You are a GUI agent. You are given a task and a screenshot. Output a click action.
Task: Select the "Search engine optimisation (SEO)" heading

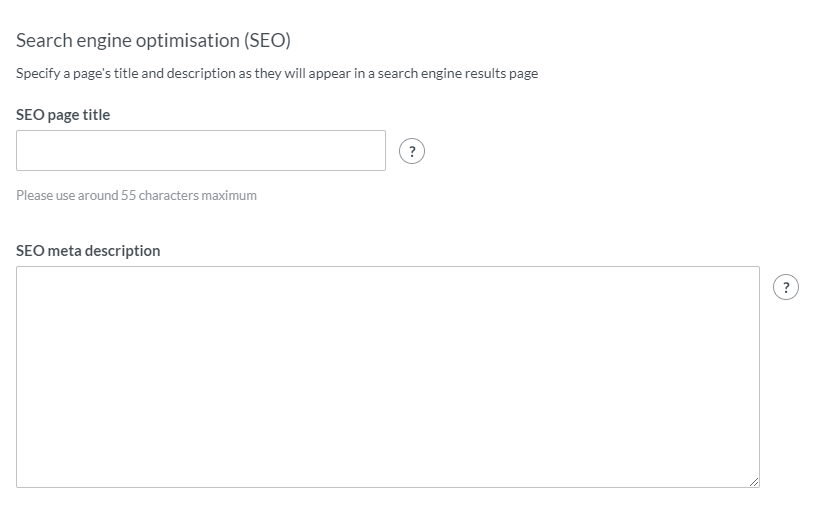coord(153,42)
